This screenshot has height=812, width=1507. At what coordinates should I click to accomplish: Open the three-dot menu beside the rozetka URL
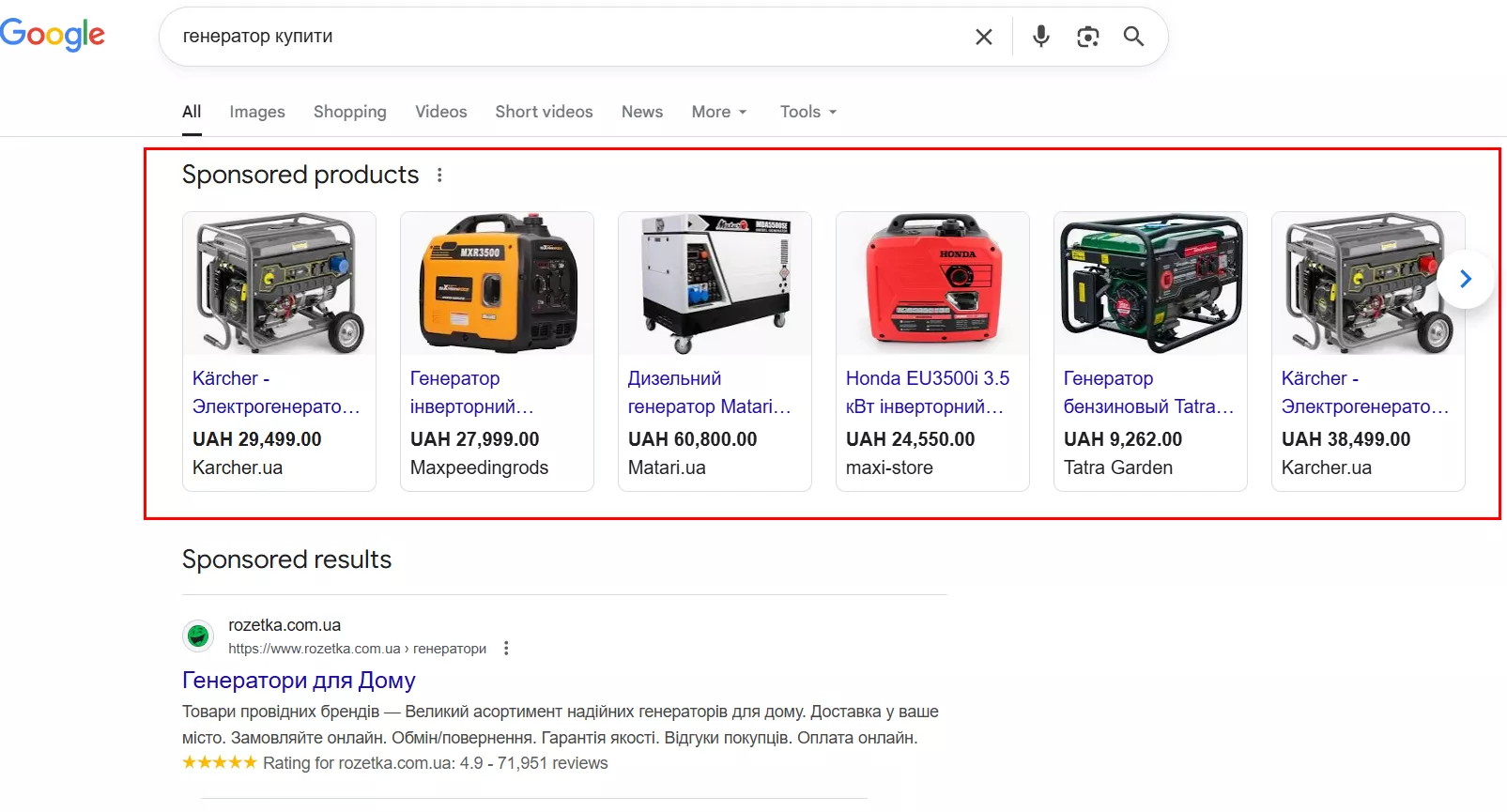pyautogui.click(x=506, y=648)
